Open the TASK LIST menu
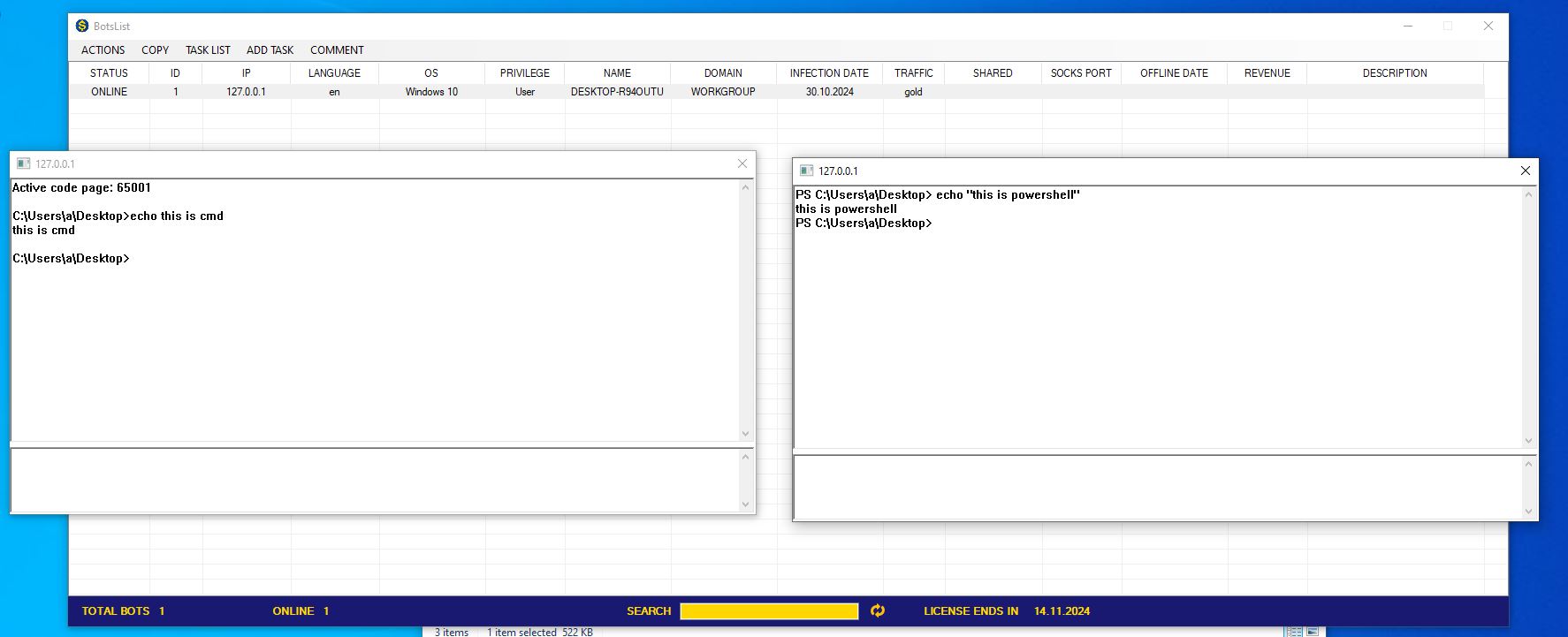Screen dimensions: 1568x637 coord(208,50)
